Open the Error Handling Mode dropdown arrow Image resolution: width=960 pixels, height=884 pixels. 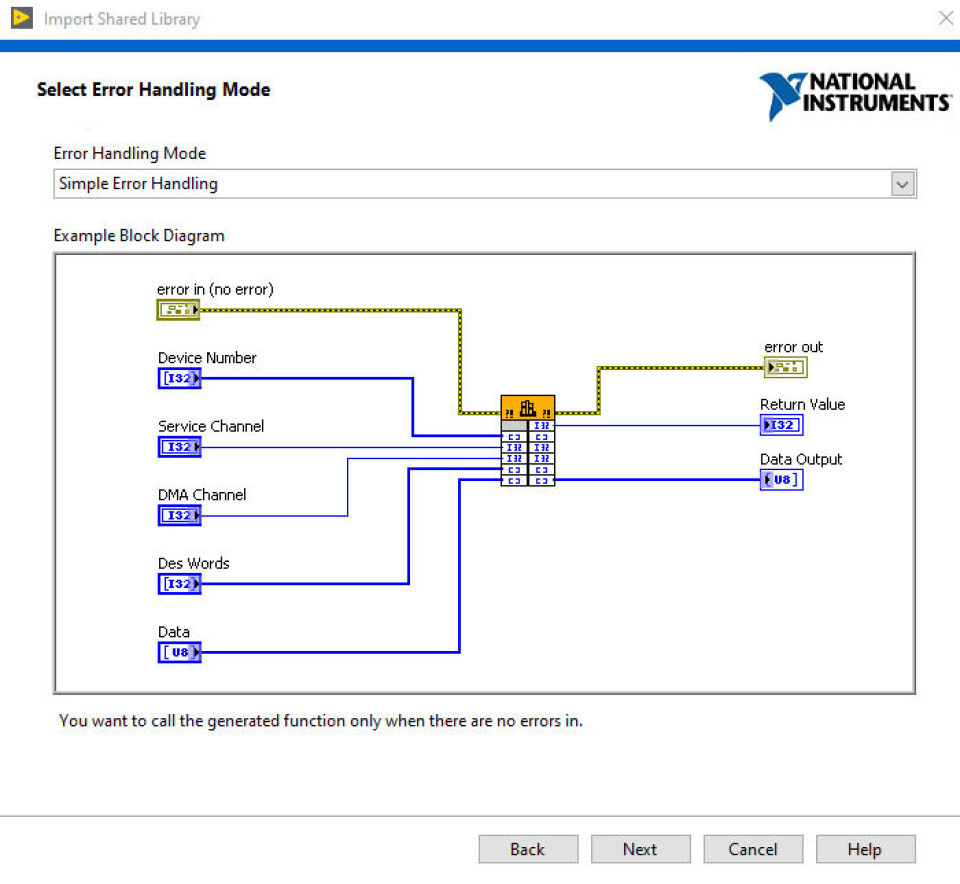[902, 184]
